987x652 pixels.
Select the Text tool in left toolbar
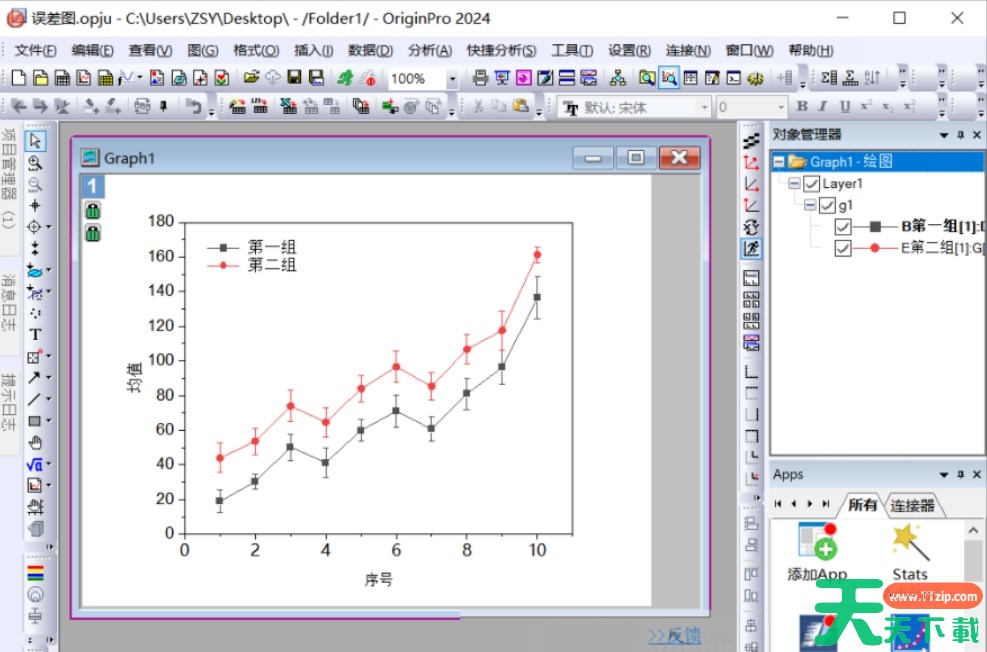pos(35,335)
